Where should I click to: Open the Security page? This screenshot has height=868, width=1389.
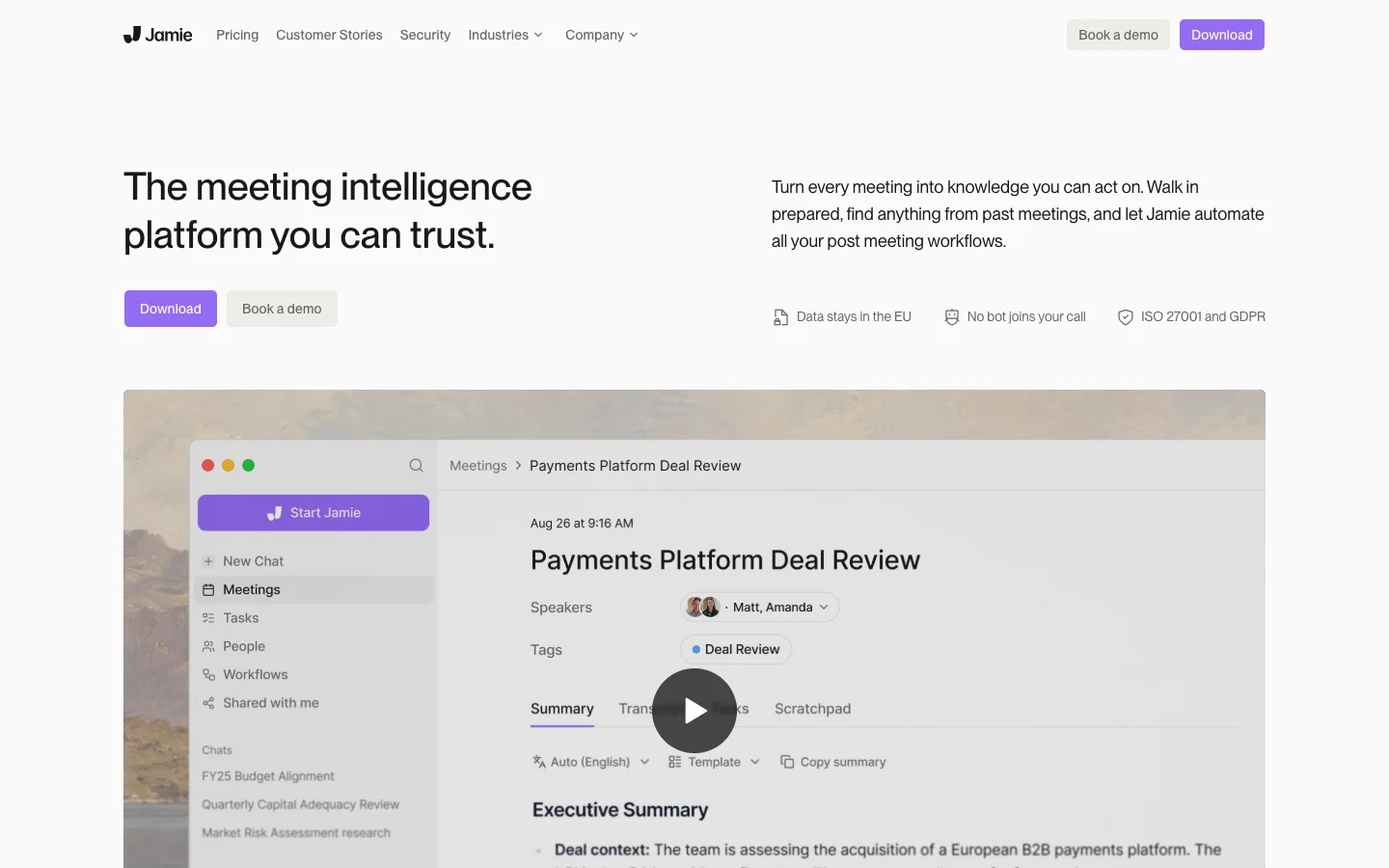coord(425,35)
